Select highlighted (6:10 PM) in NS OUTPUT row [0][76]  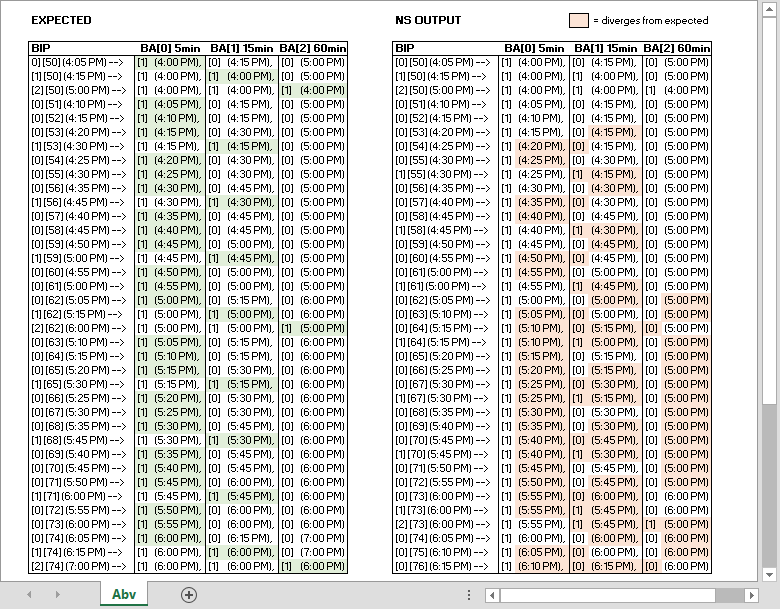541,566
